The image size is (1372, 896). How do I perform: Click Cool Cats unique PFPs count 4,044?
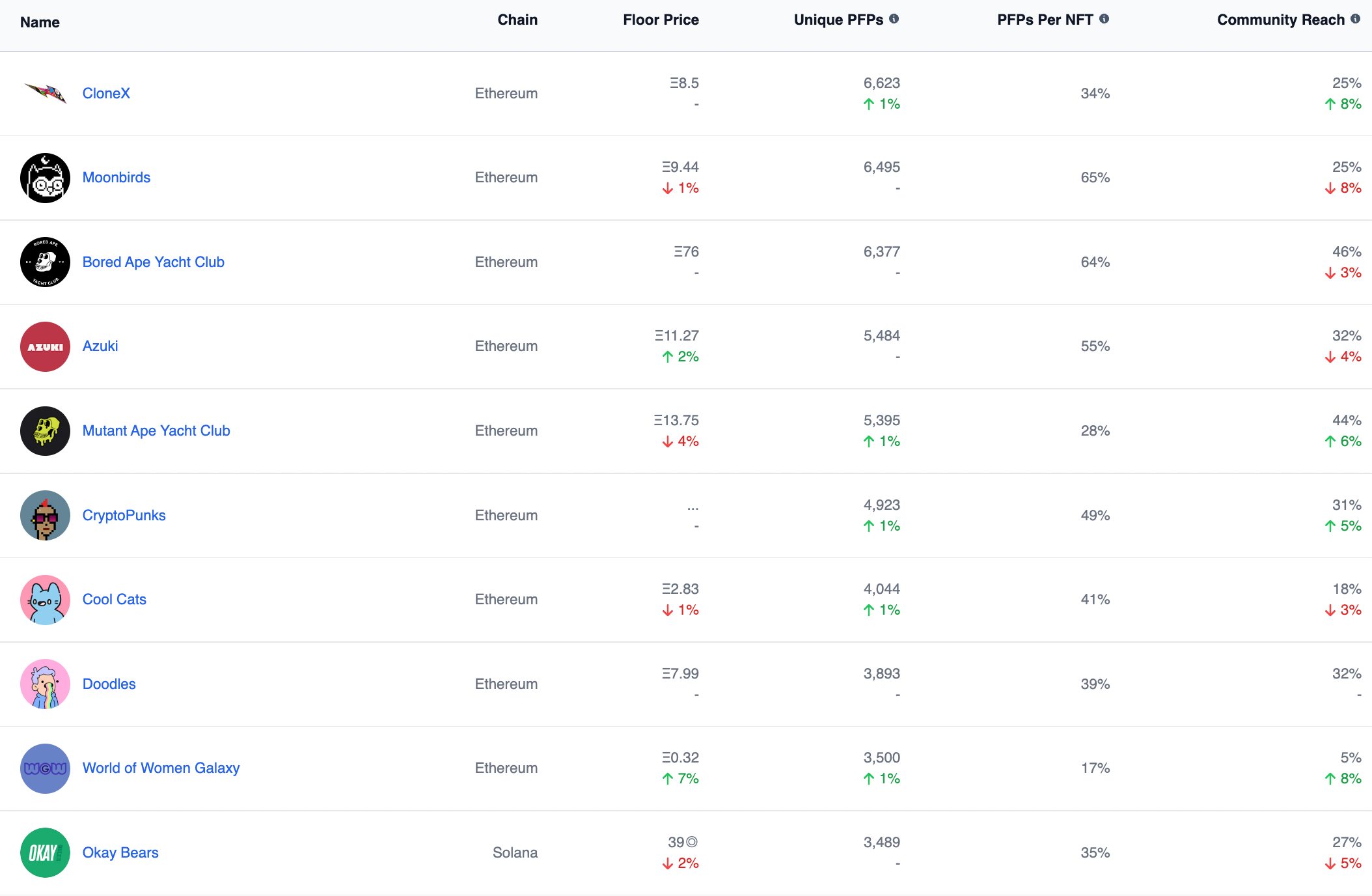click(x=882, y=589)
